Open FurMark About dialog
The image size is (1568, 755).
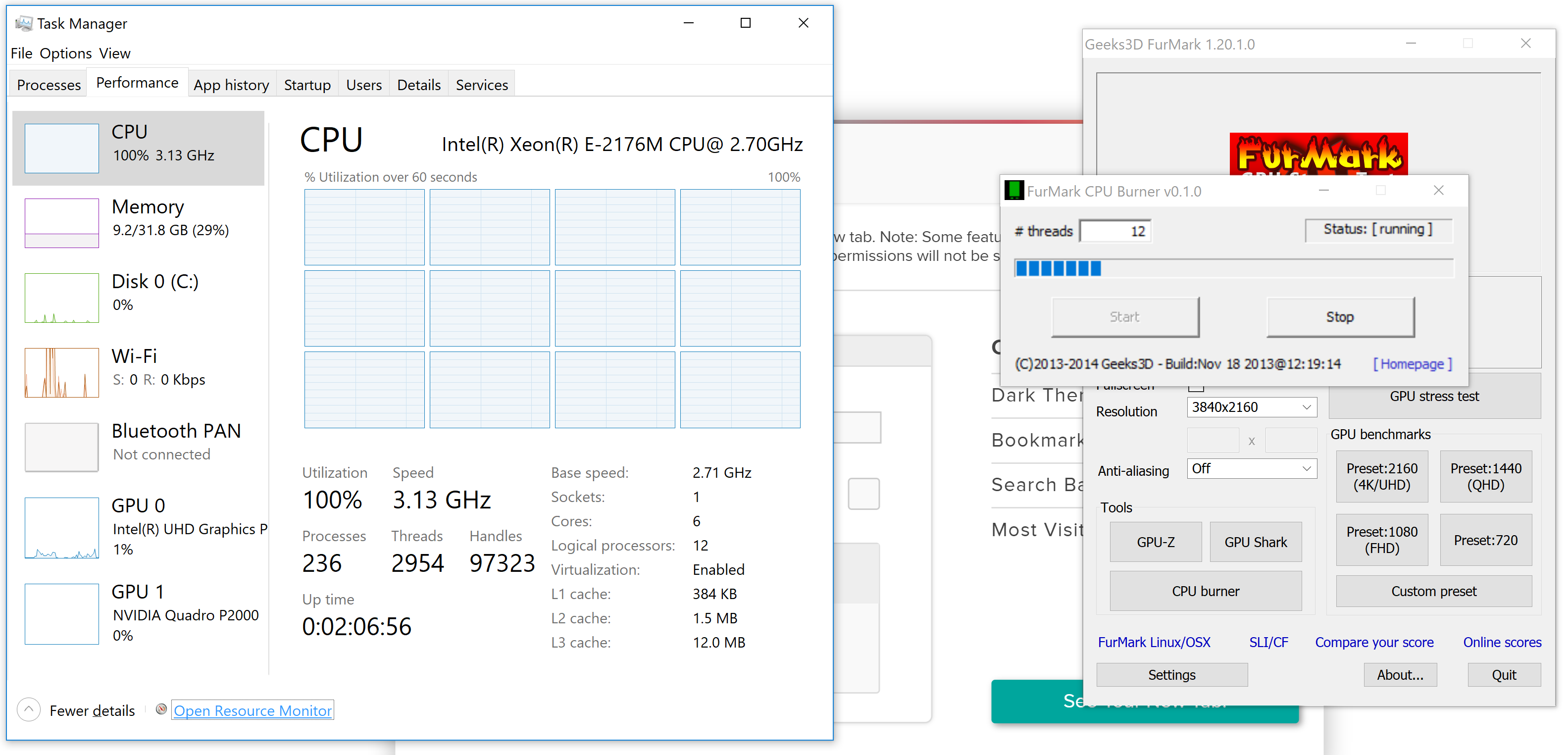click(x=1400, y=675)
